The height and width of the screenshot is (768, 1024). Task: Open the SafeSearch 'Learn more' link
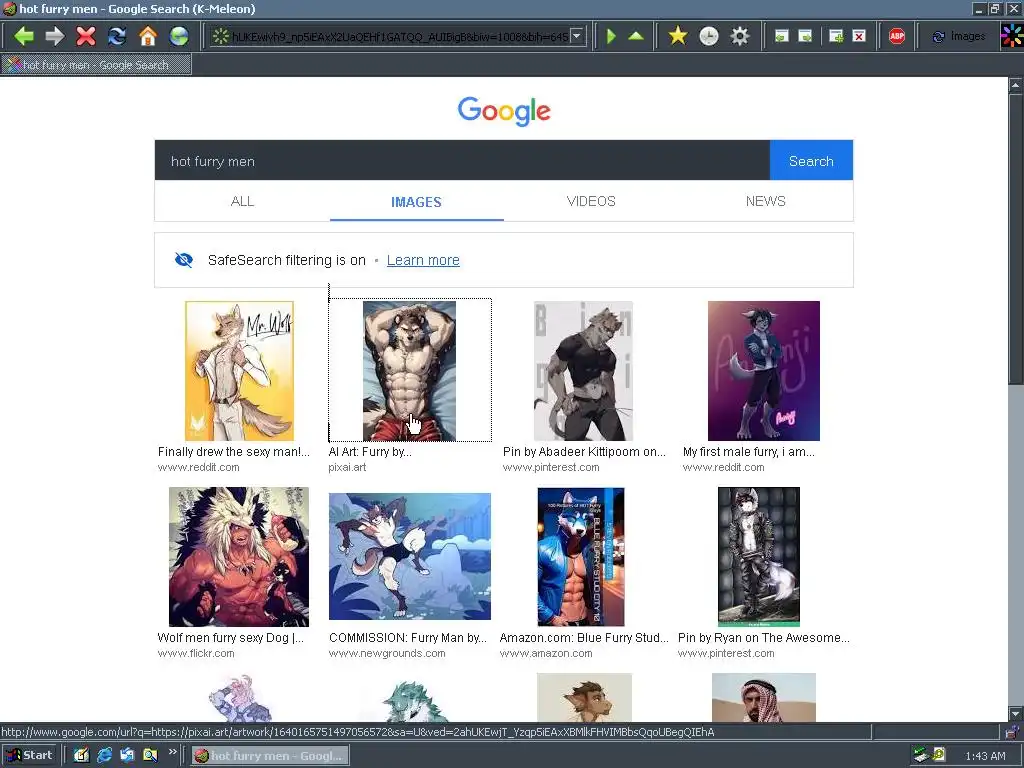[423, 260]
